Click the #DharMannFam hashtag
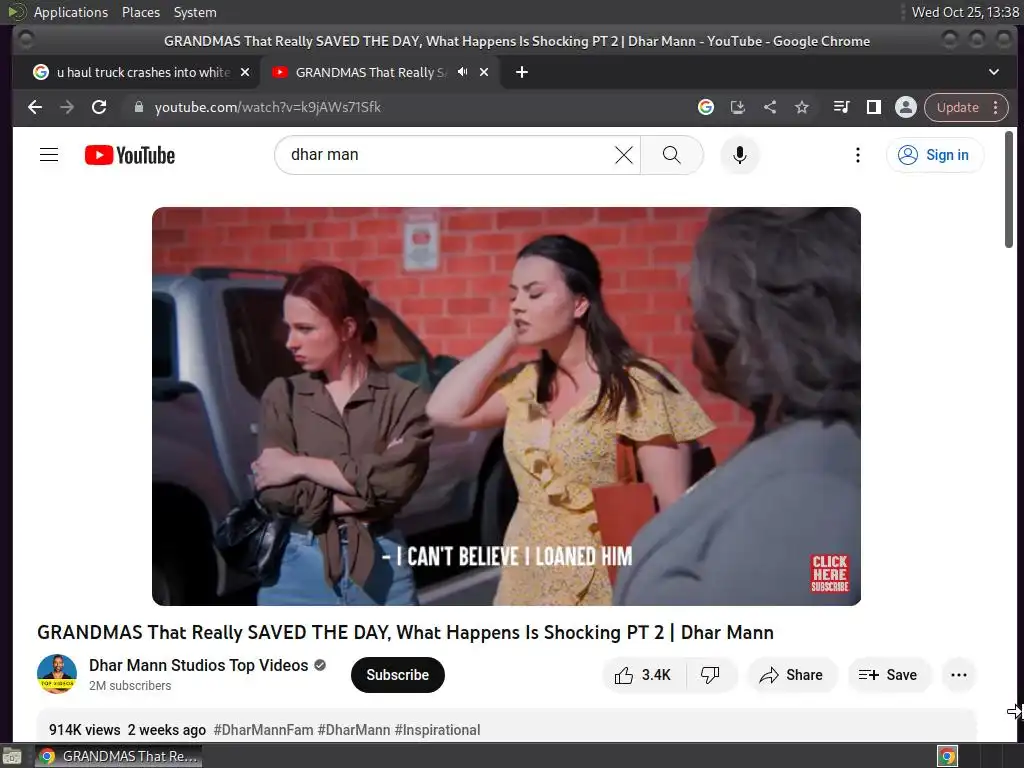This screenshot has height=768, width=1024. click(263, 729)
